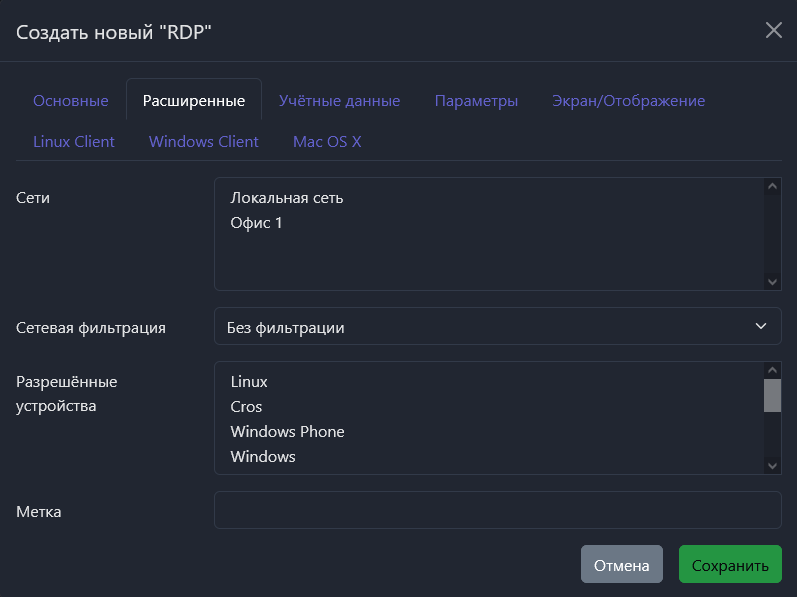Click the green Сохранить button
Screen dimensions: 797x597
730,565
